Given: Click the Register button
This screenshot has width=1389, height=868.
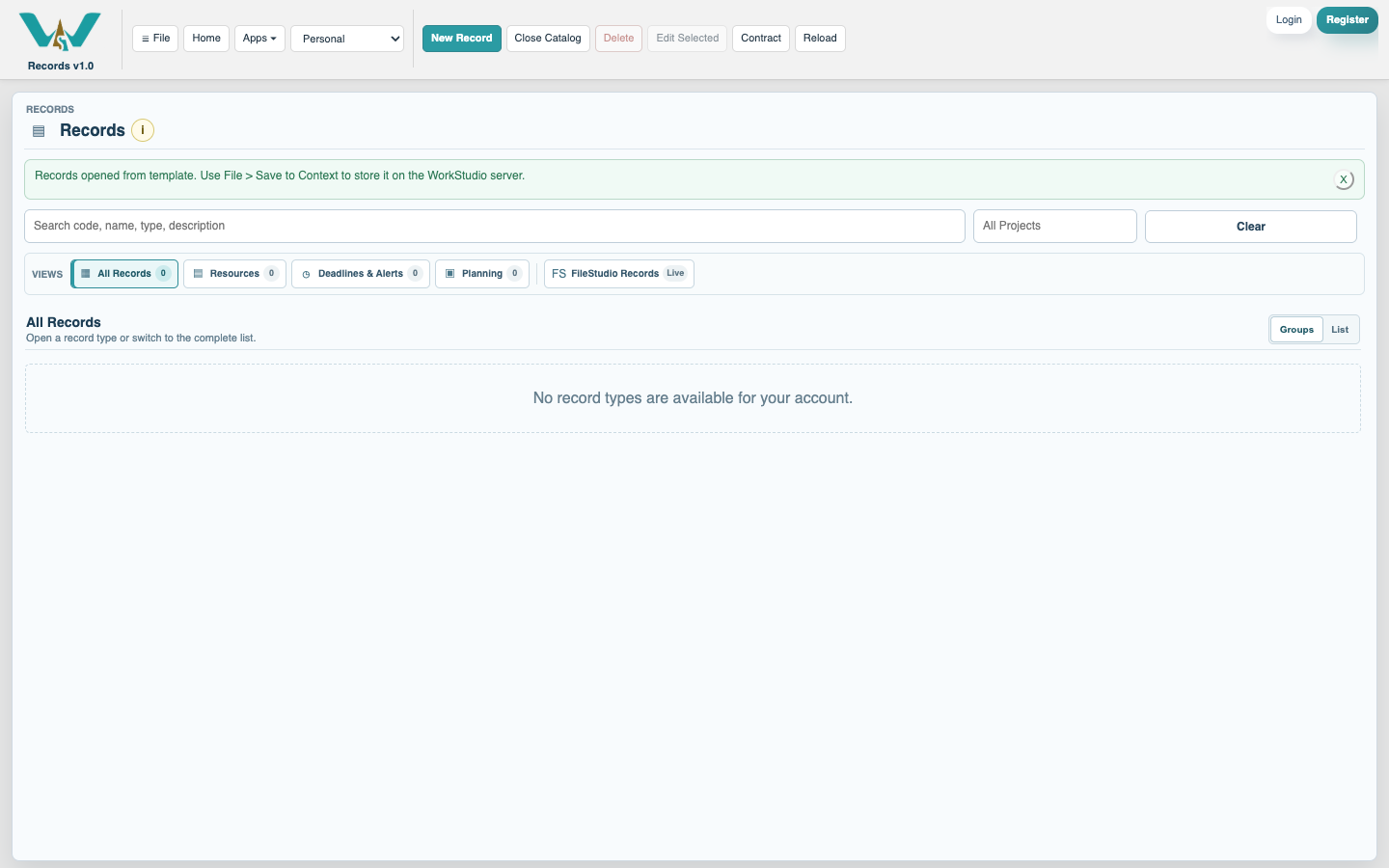Looking at the screenshot, I should point(1348,19).
